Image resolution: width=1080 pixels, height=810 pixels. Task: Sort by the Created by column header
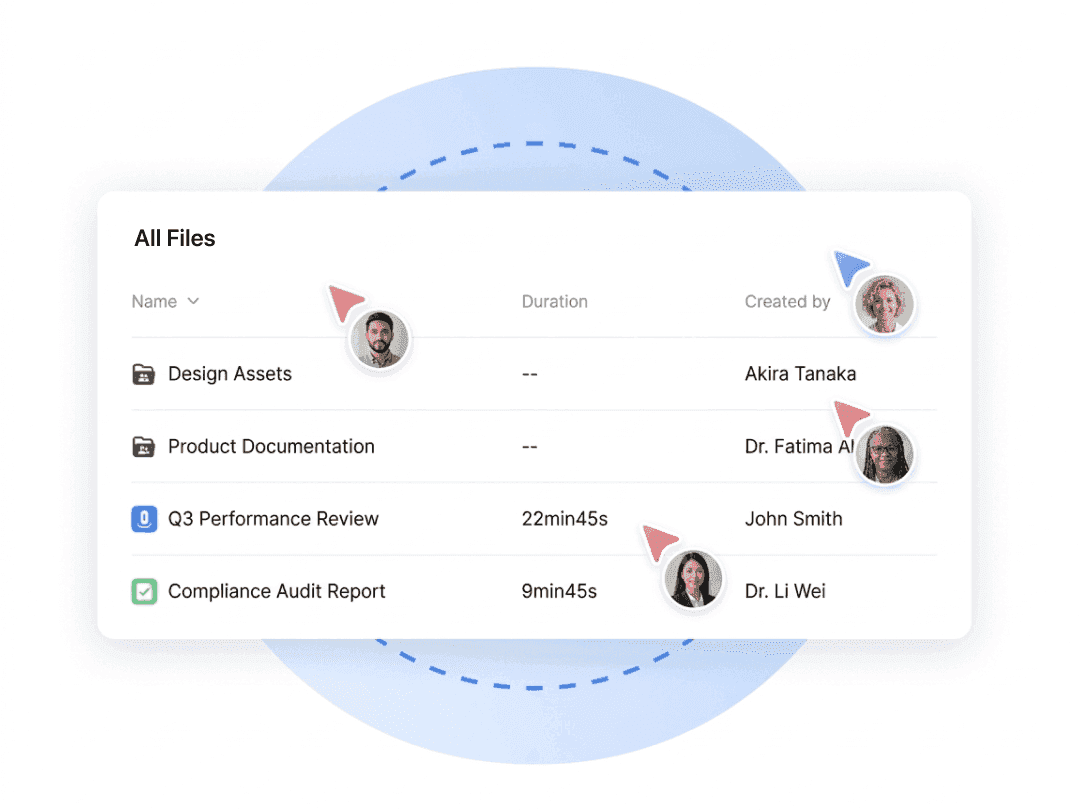tap(787, 301)
